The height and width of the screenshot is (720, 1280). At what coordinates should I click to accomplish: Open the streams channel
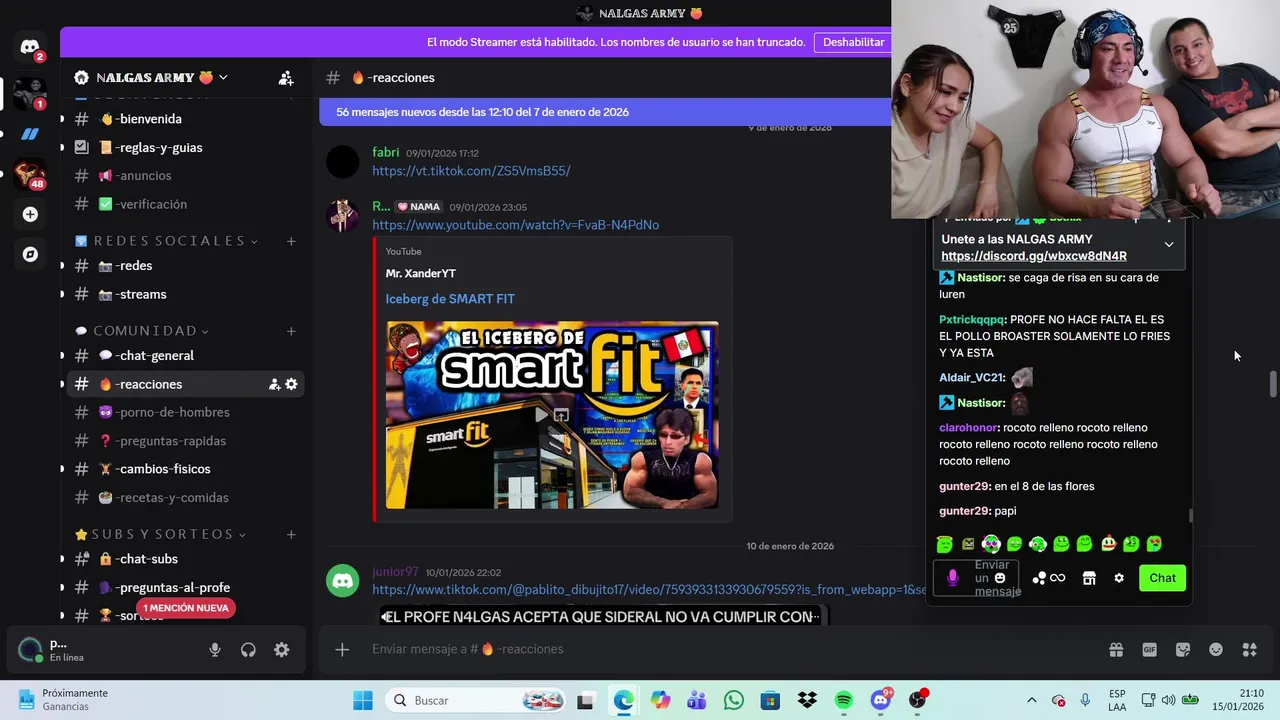(x=185, y=294)
